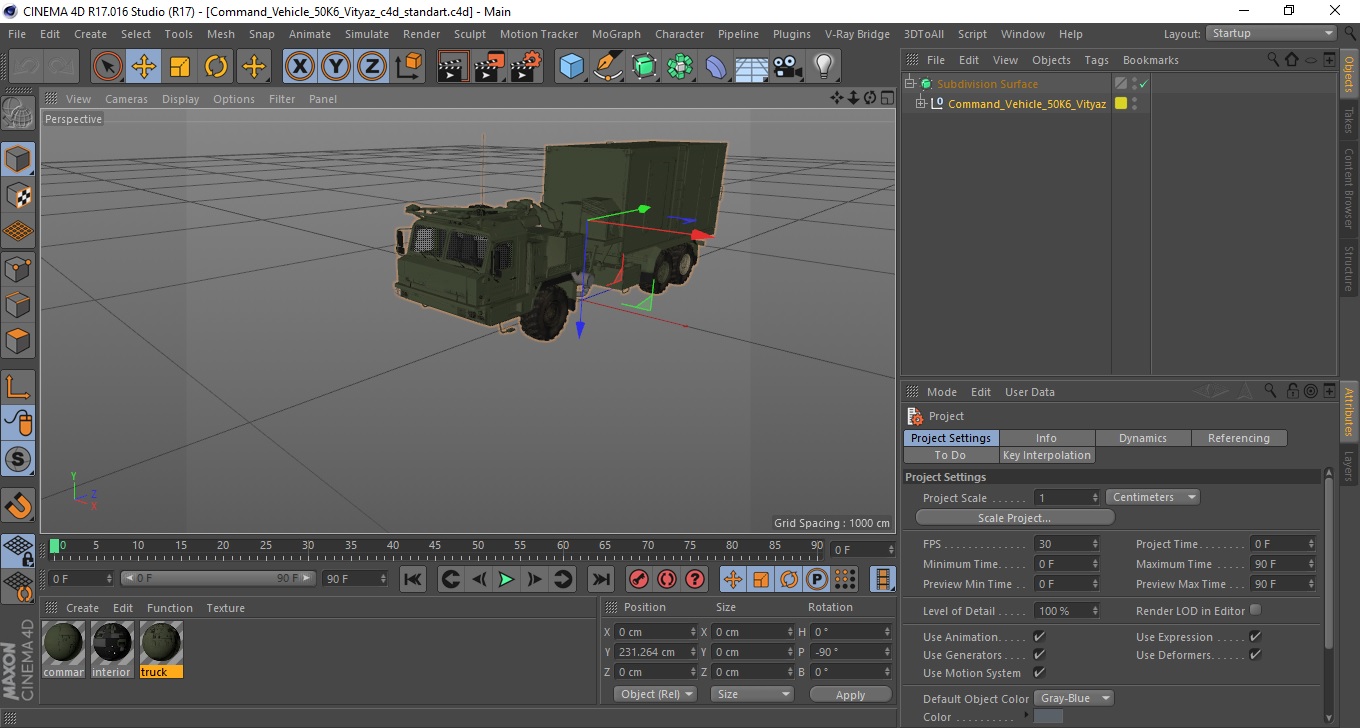Select the interior material thumbnail
Screen dimensions: 1360x728
pos(112,649)
